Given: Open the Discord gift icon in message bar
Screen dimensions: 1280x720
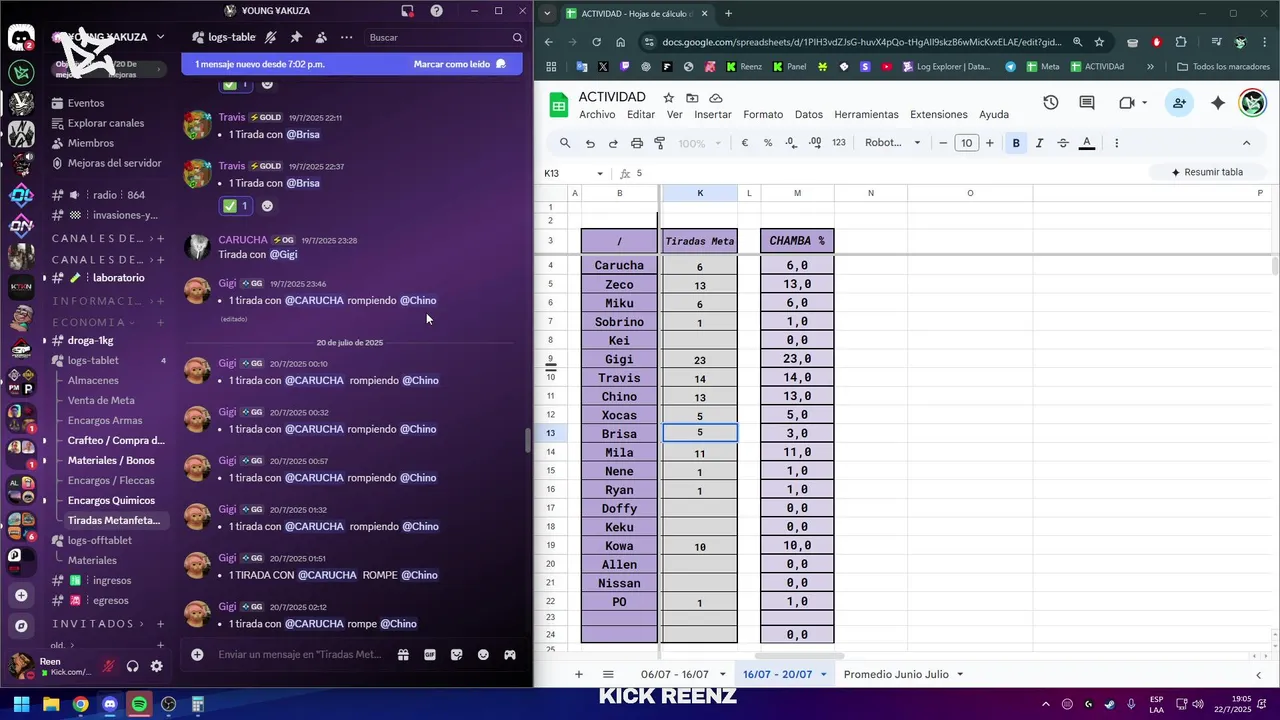Looking at the screenshot, I should coord(403,655).
